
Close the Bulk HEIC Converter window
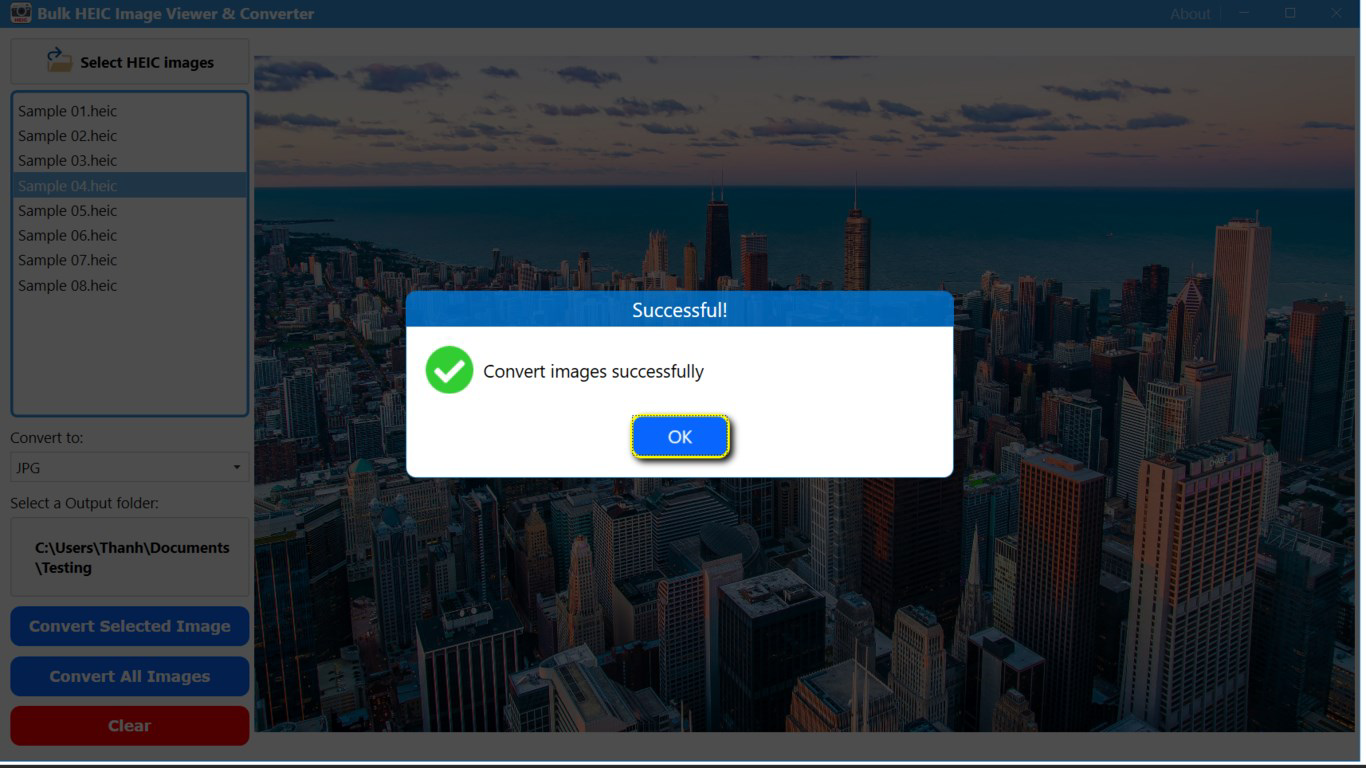tap(1336, 13)
